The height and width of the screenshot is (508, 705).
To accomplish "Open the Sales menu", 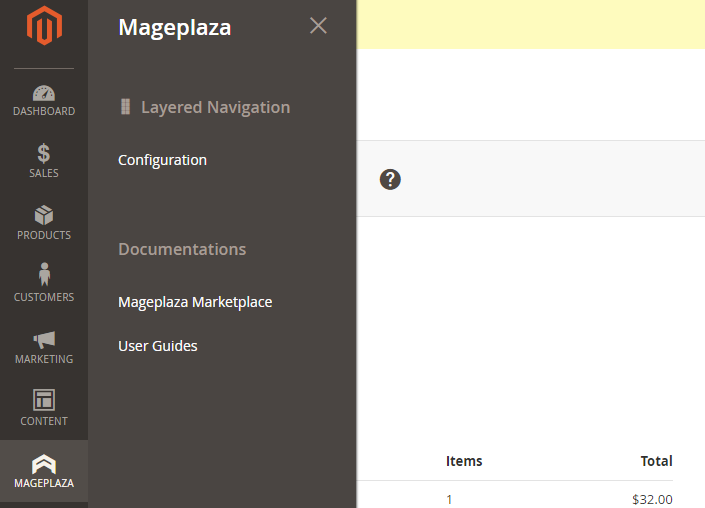I will point(44,161).
